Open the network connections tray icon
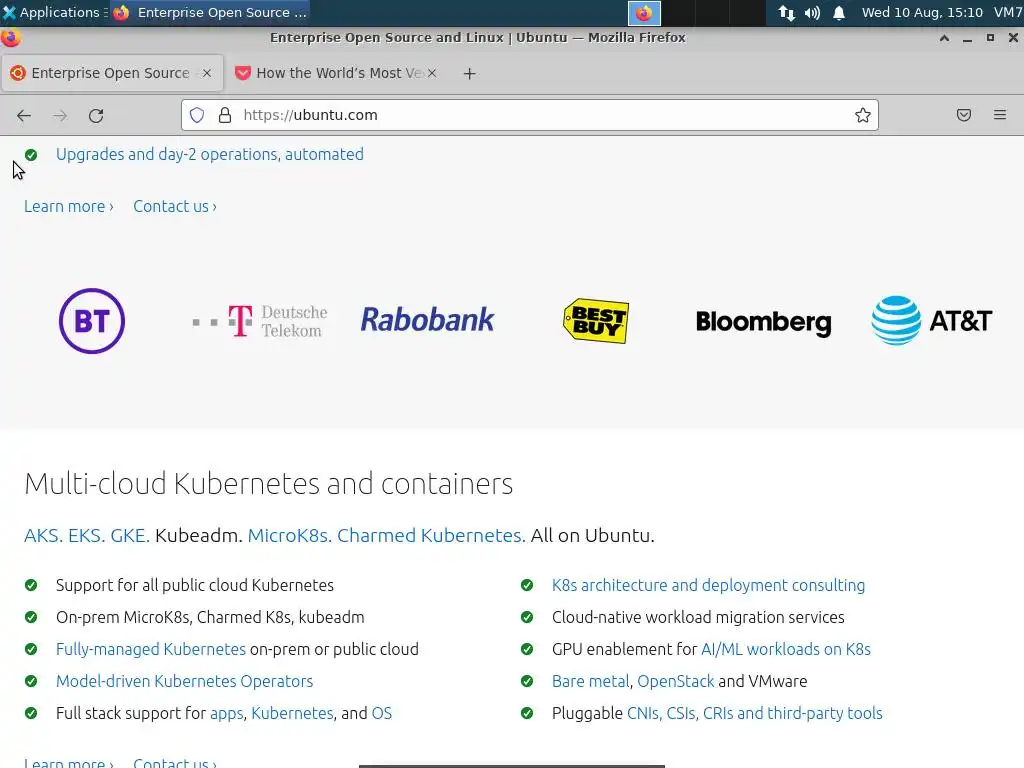The image size is (1024, 768). [786, 12]
